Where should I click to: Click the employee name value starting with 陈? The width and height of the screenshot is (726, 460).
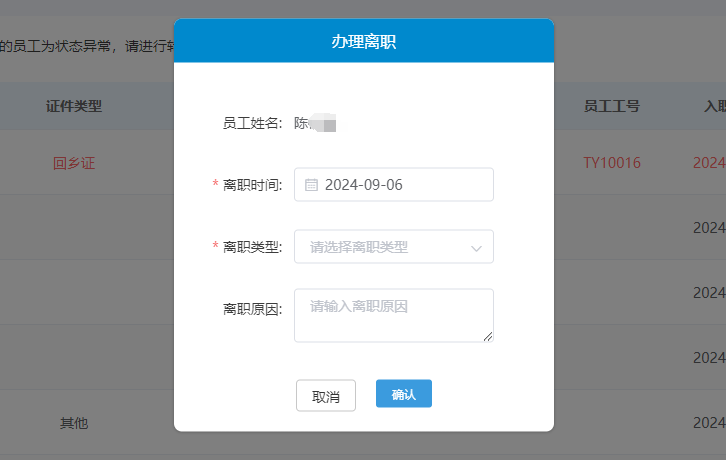[x=315, y=123]
